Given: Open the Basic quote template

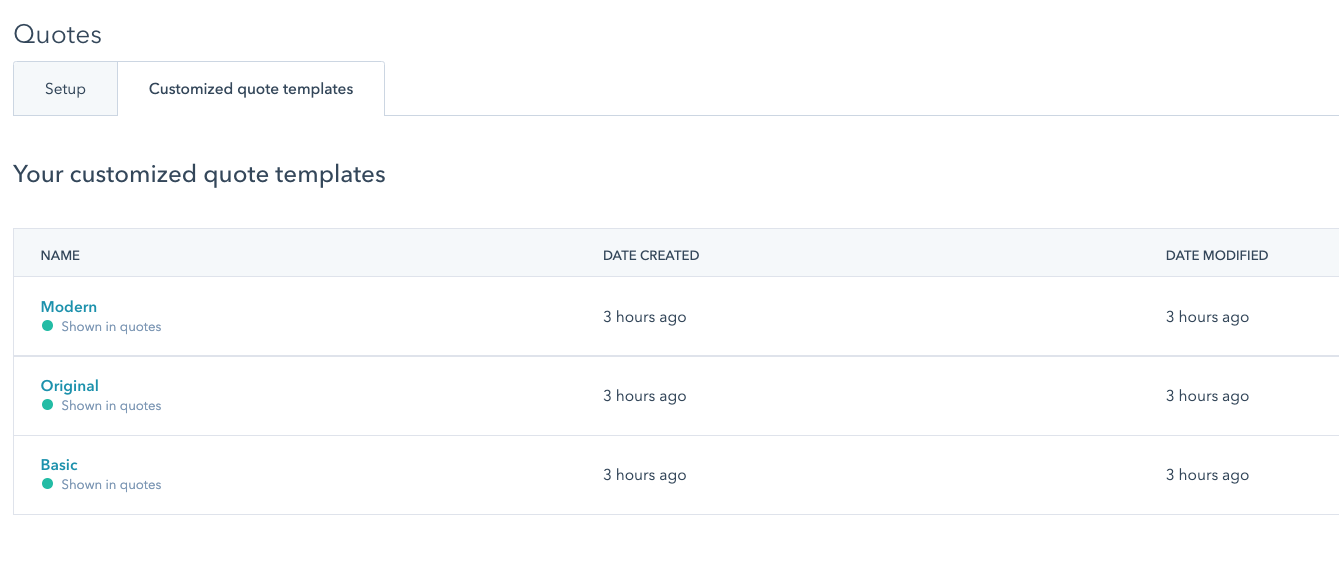Looking at the screenshot, I should [59, 465].
